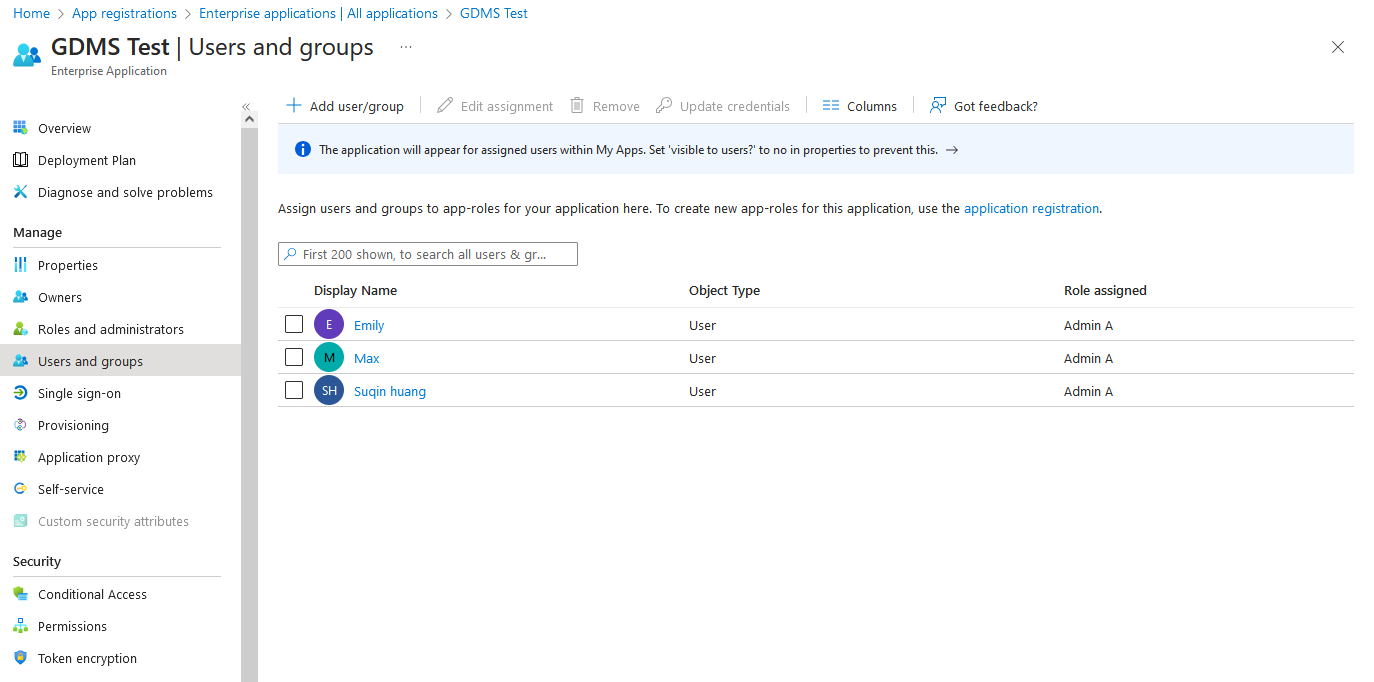The width and height of the screenshot is (1374, 682).
Task: Click the sidebar scroll up arrow
Action: [249, 118]
